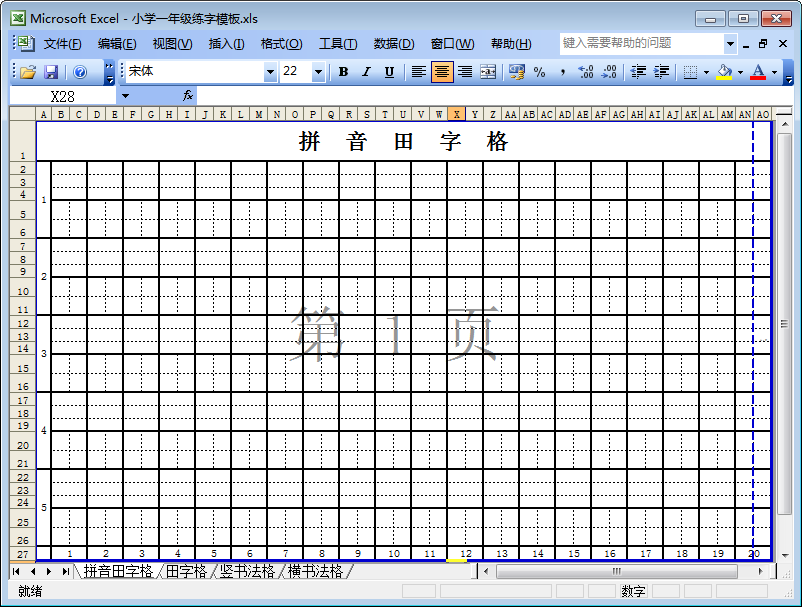Viewport: 802px width, 607px height.
Task: Align text left
Action: coord(418,72)
